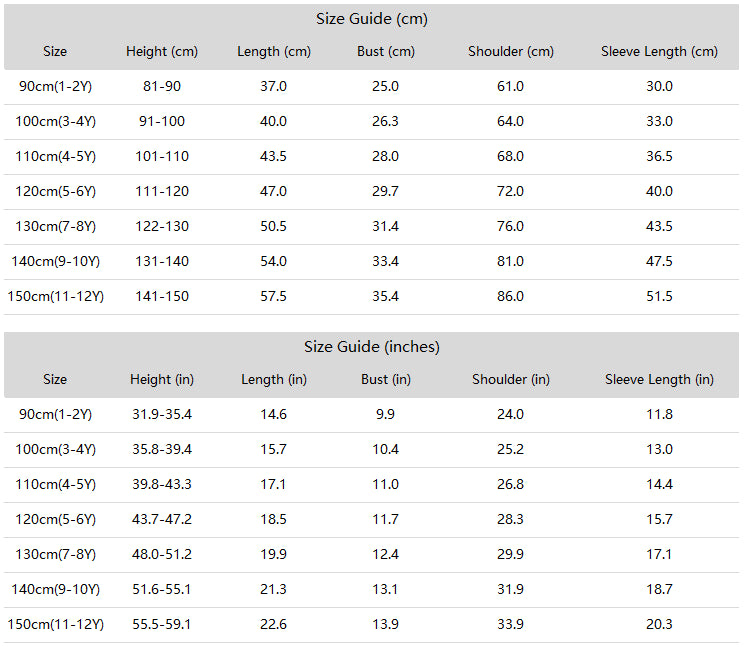The image size is (750, 652).
Task: Click the Shoulder (in) column header
Action: tap(511, 380)
